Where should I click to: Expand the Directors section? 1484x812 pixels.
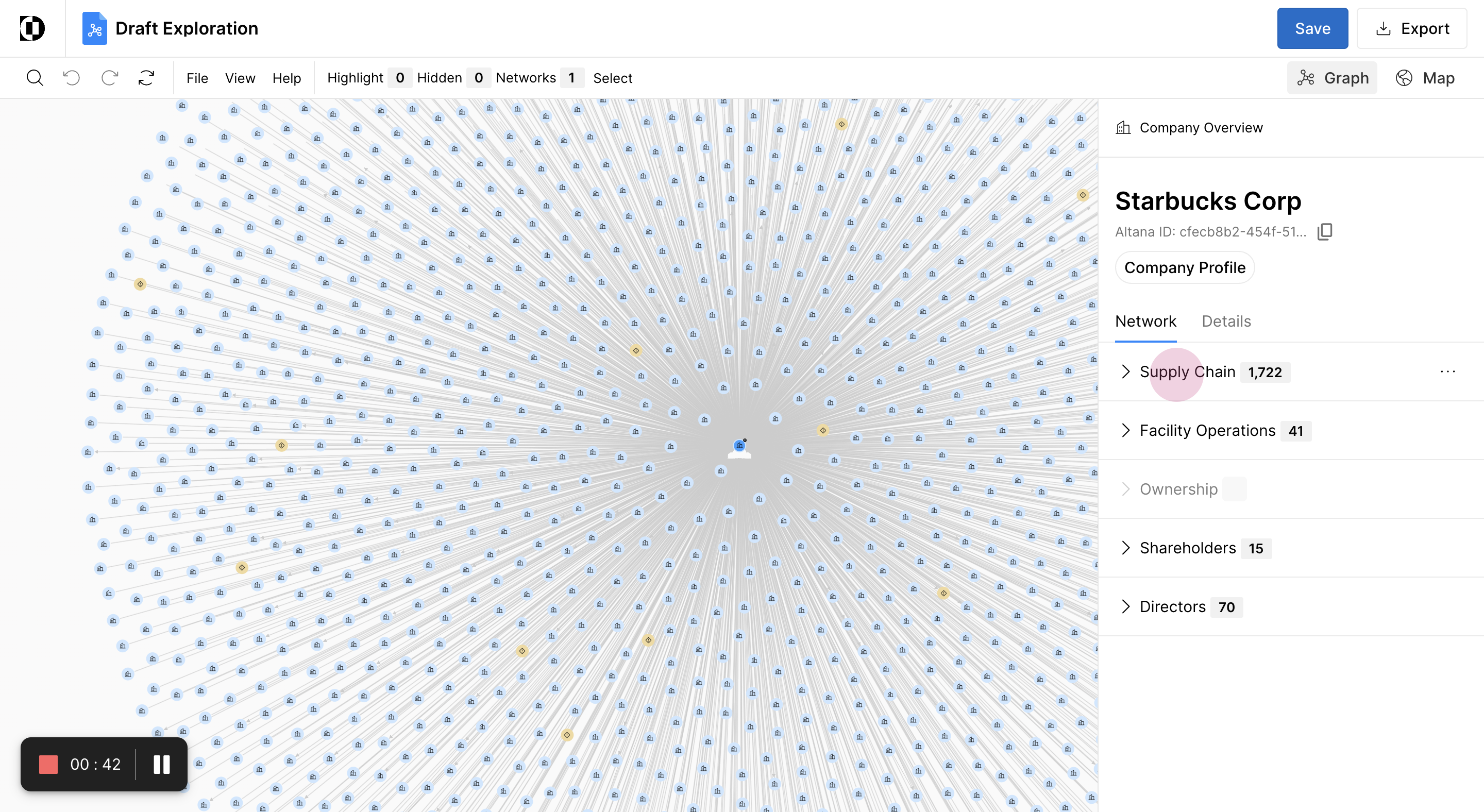tap(1126, 606)
